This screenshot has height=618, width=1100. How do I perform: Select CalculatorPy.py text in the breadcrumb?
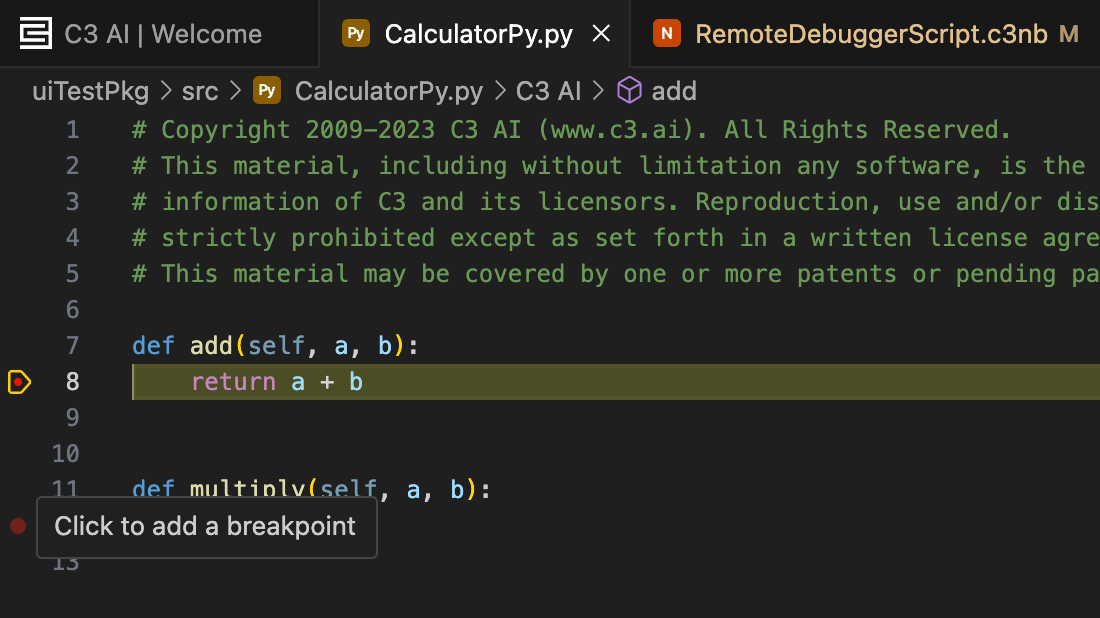click(x=389, y=91)
